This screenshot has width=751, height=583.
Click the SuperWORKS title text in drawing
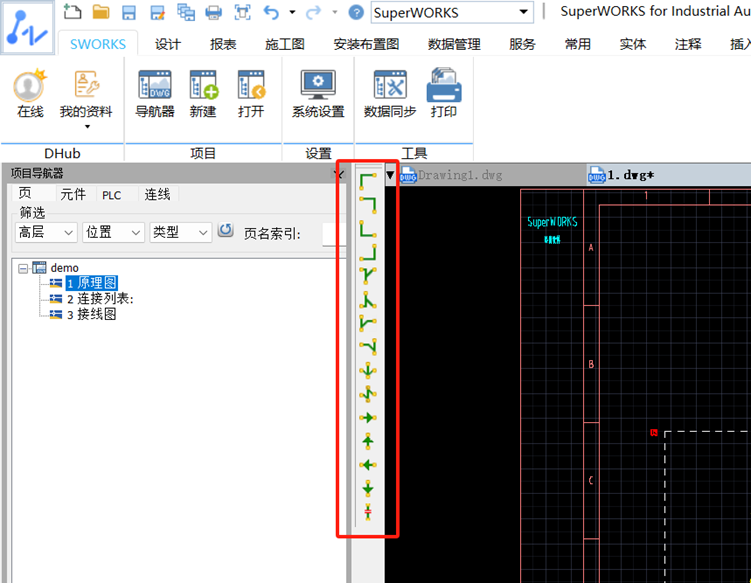point(552,222)
